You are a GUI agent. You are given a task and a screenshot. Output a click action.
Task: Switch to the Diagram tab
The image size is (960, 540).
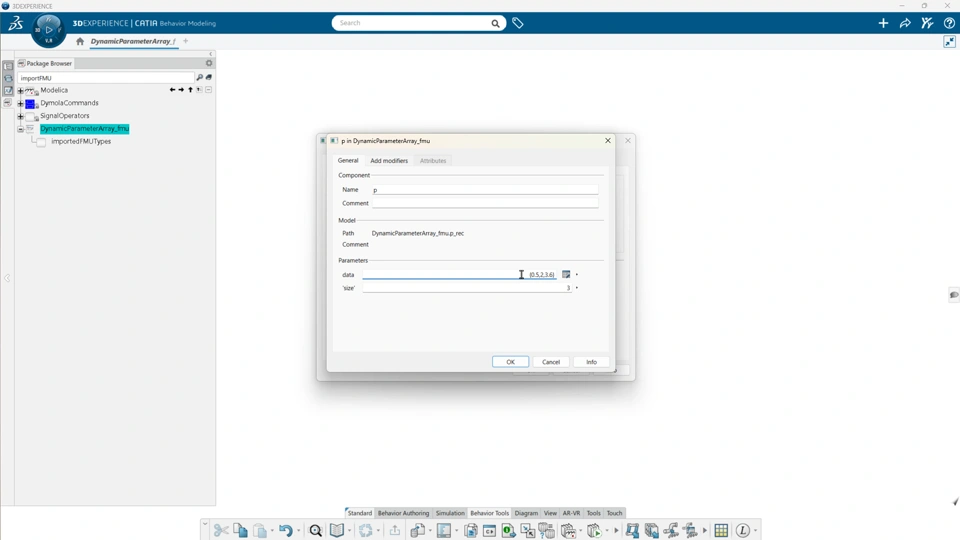click(526, 513)
